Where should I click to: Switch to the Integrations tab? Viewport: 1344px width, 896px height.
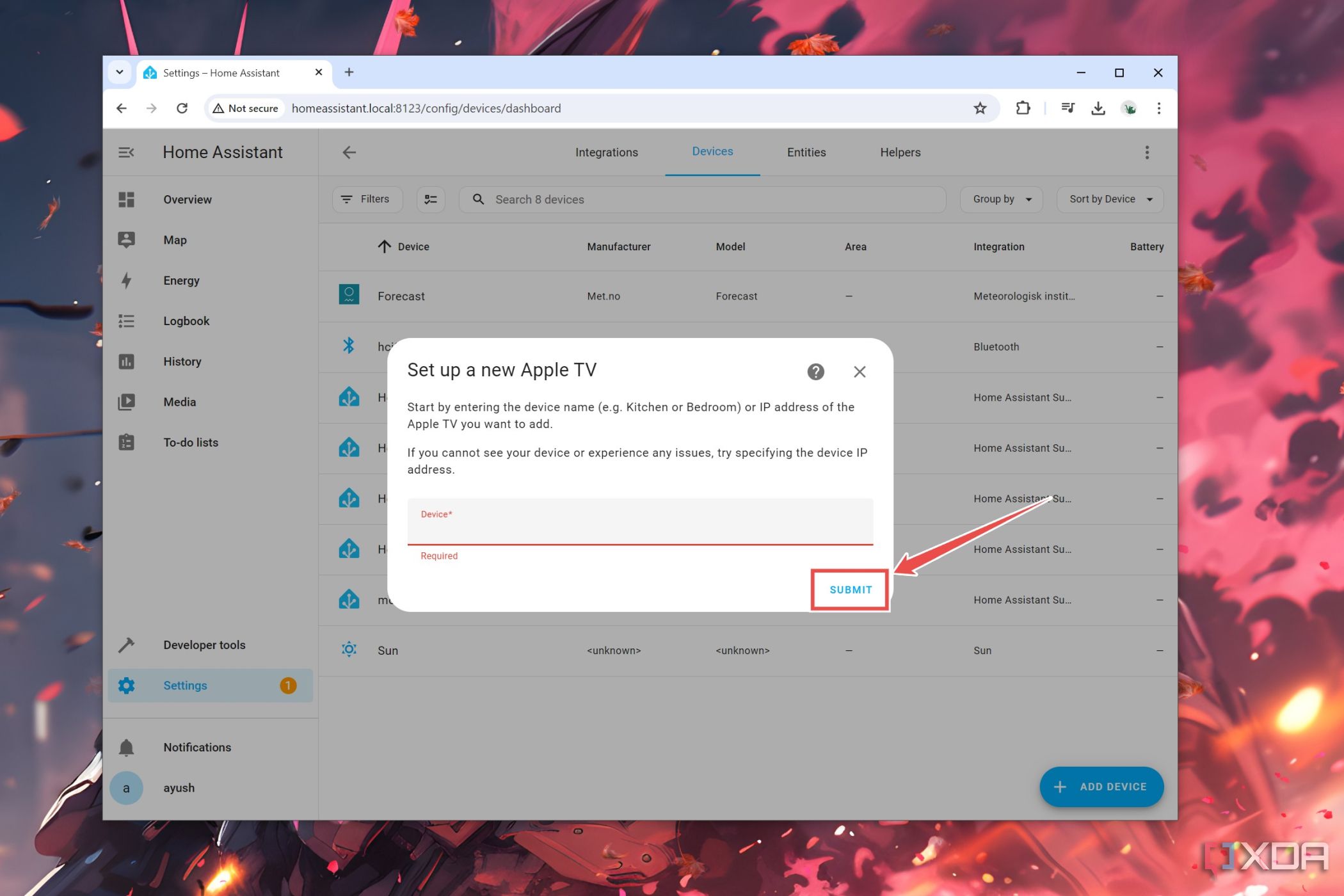606,152
